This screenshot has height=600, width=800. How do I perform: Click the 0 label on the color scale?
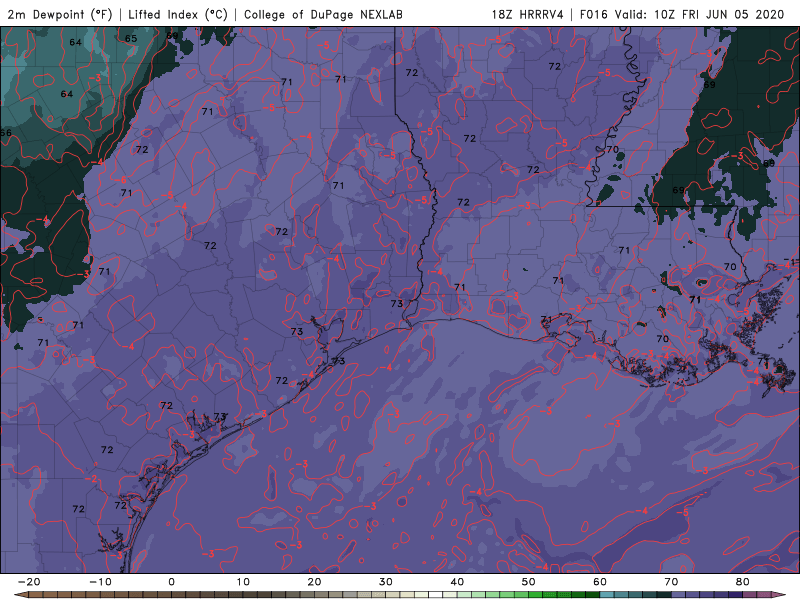tap(171, 582)
